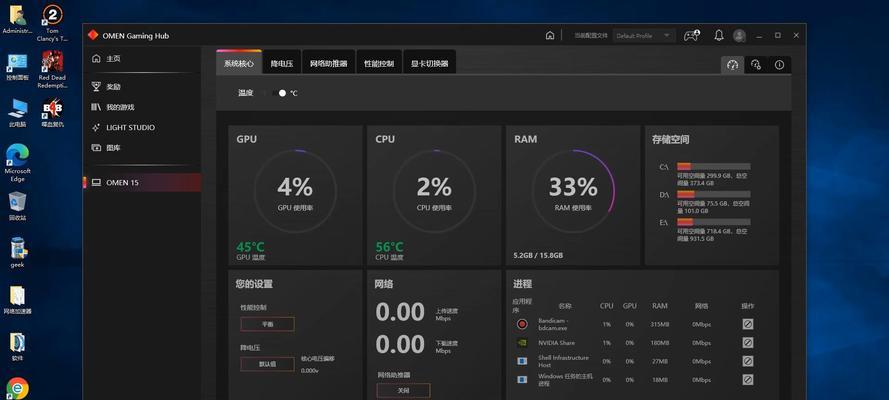Click the CPU column header in 进程

(607, 306)
